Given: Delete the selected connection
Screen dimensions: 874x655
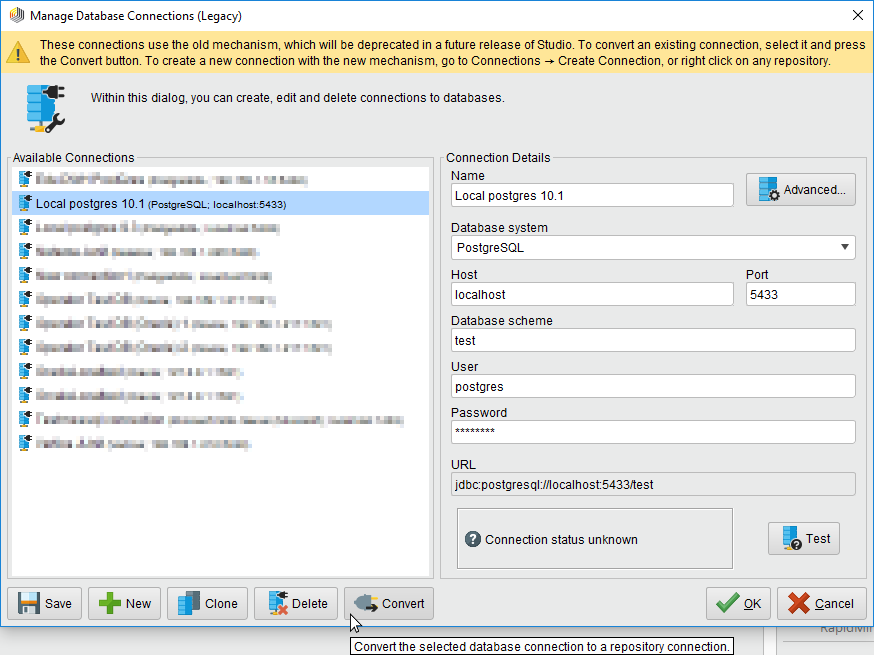Looking at the screenshot, I should (x=296, y=603).
